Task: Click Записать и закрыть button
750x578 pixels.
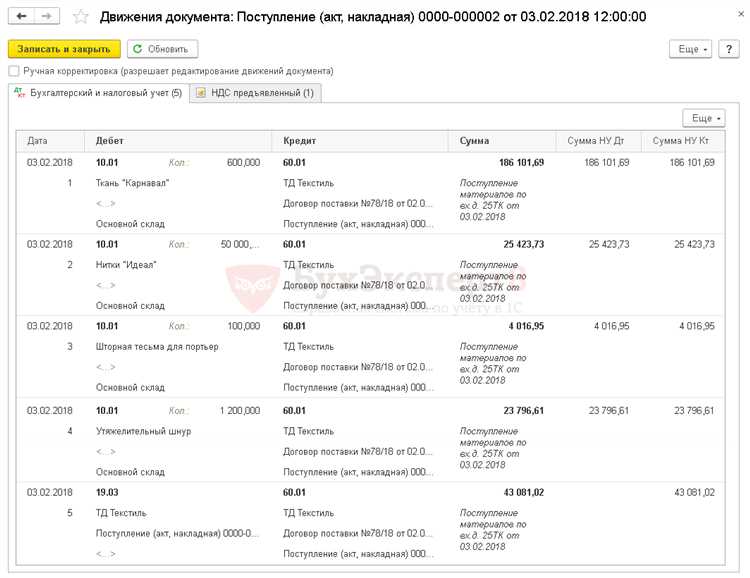Action: pyautogui.click(x=64, y=49)
